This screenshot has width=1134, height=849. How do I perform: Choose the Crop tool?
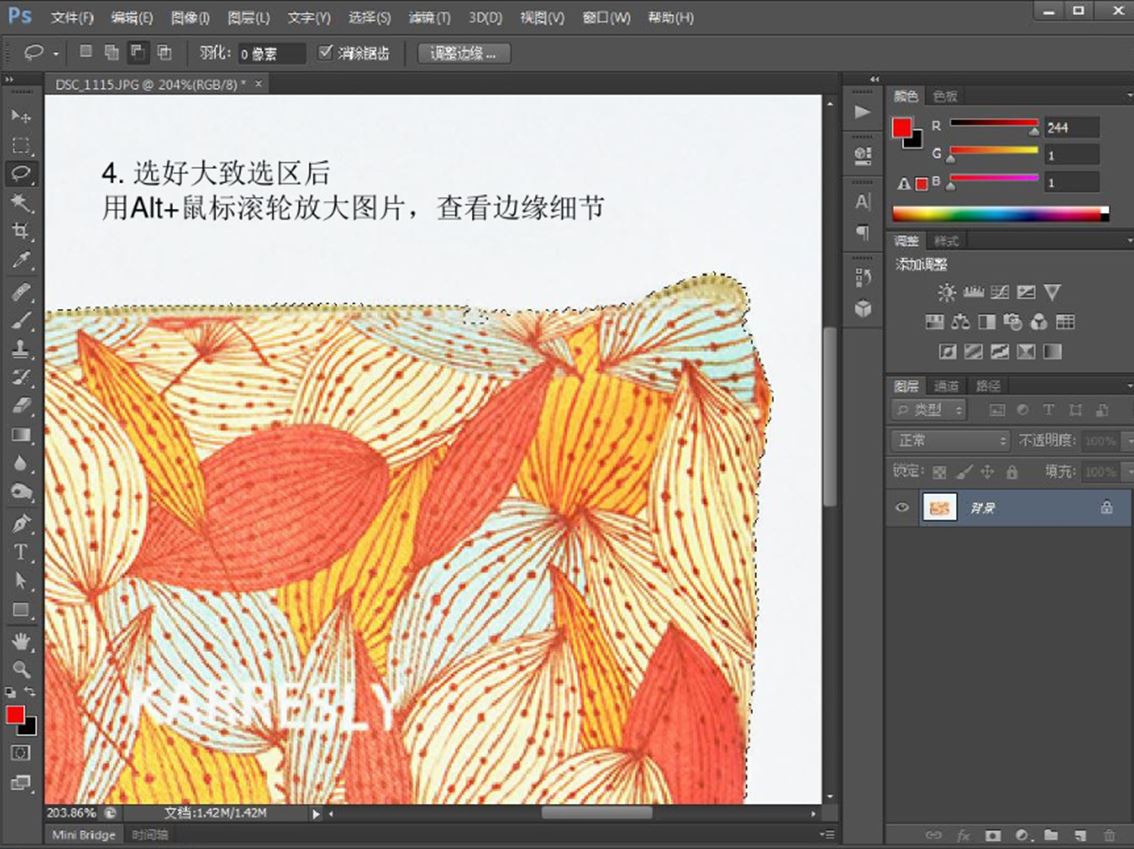click(21, 232)
